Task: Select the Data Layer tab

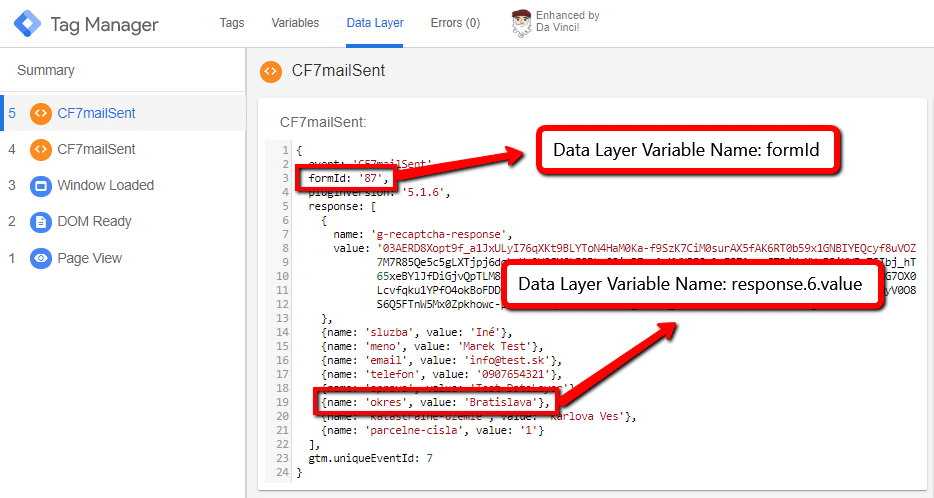Action: click(375, 23)
